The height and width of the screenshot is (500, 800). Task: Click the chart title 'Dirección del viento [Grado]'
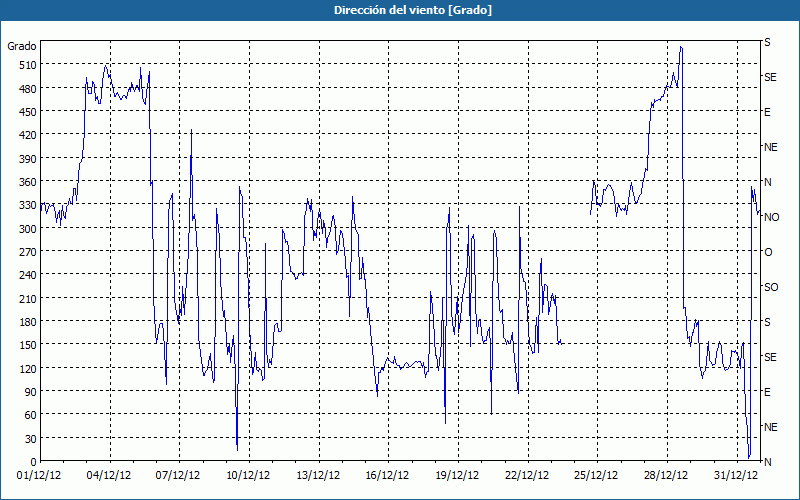click(413, 10)
